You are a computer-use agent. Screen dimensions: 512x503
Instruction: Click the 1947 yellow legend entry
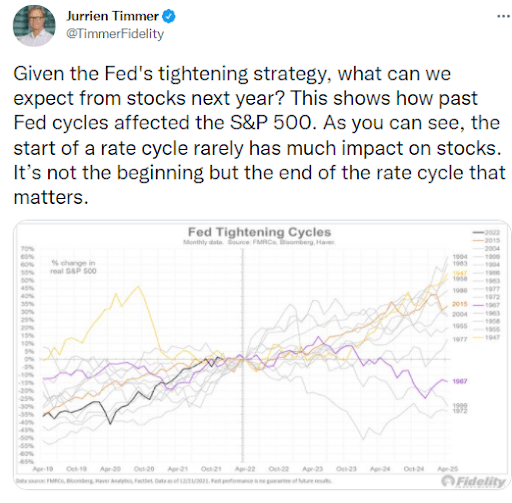coord(486,338)
